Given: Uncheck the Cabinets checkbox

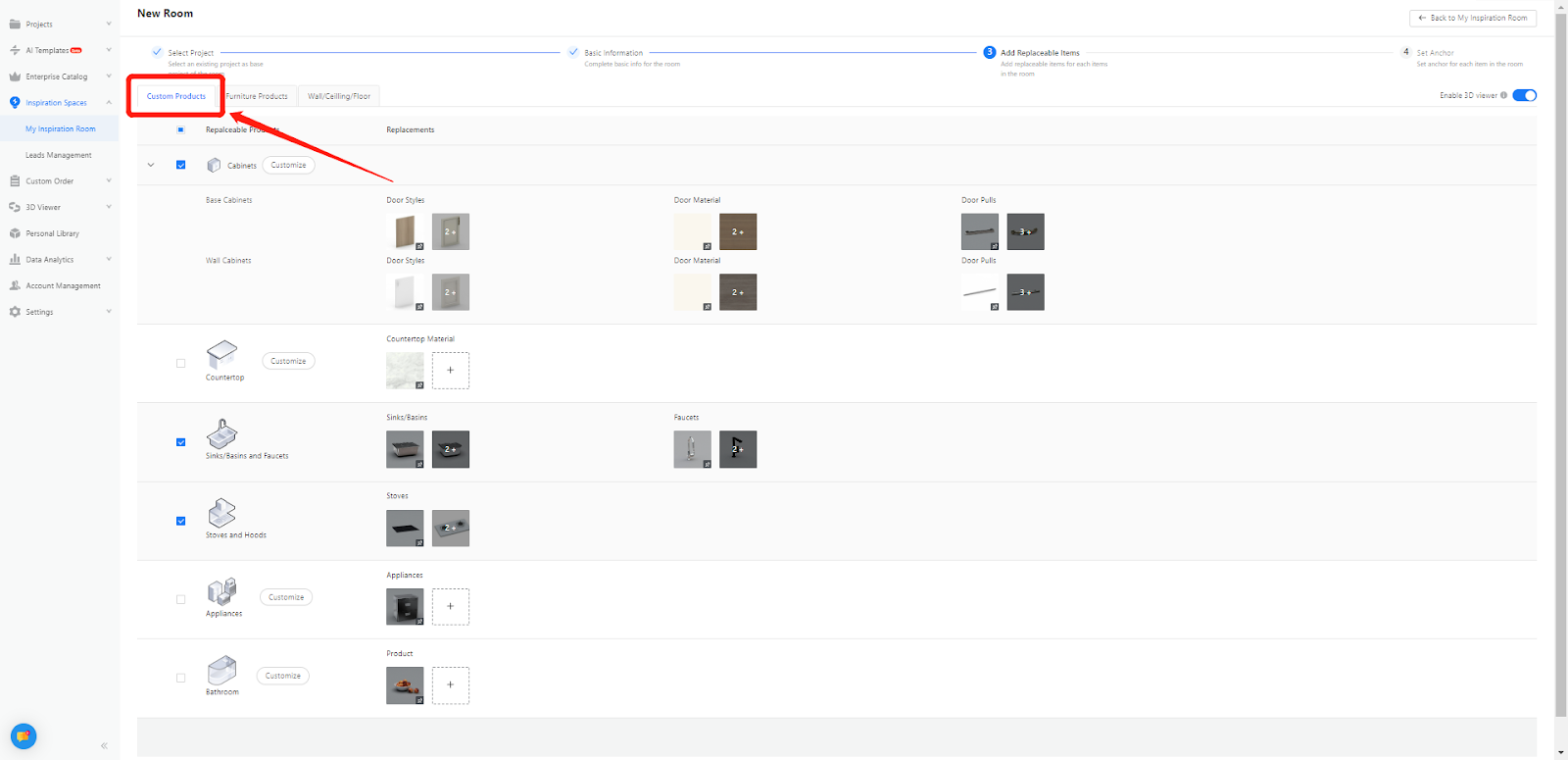Looking at the screenshot, I should 180,165.
